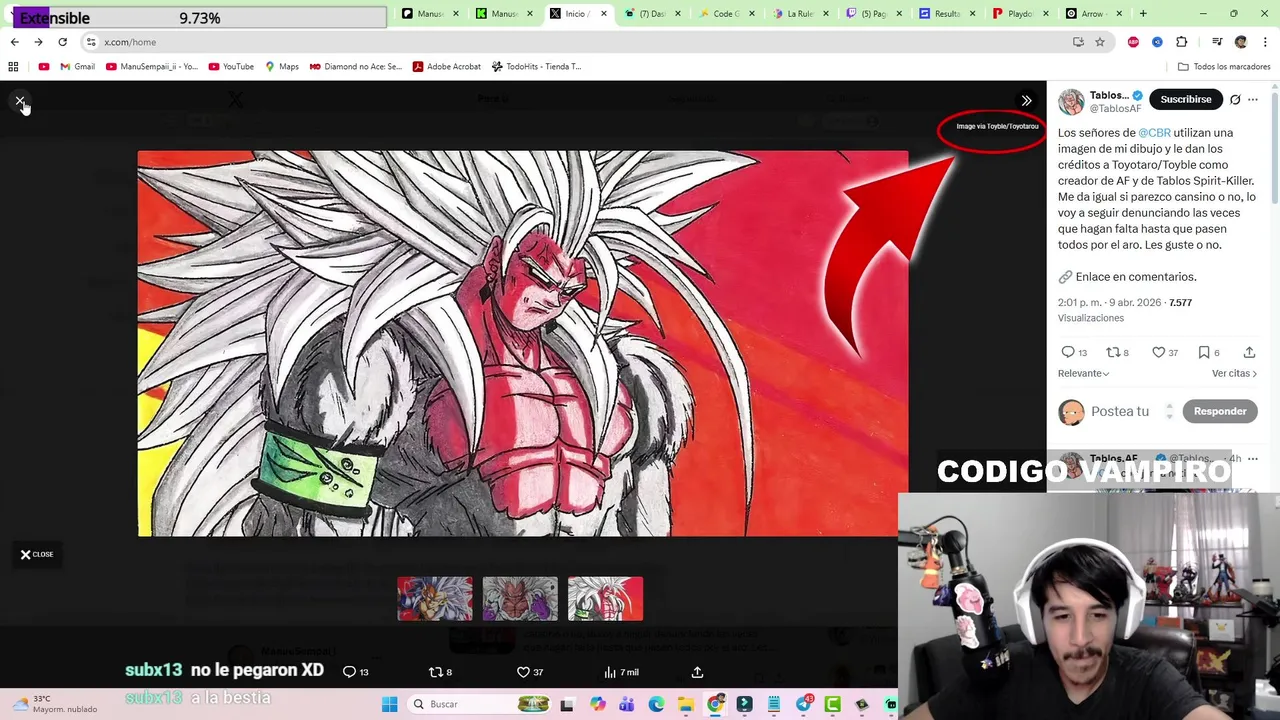
Task: Open the TodoHits - Tienda bookmark
Action: click(x=536, y=67)
